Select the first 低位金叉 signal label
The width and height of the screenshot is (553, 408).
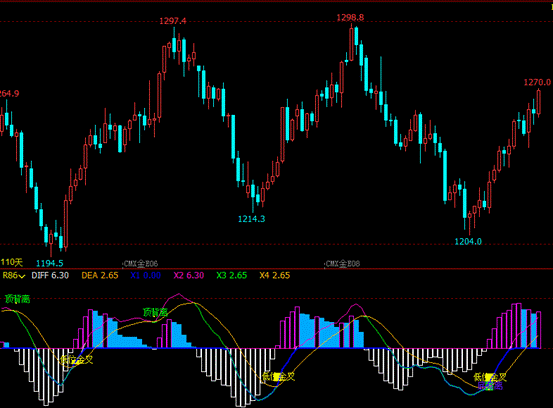pyautogui.click(x=77, y=360)
